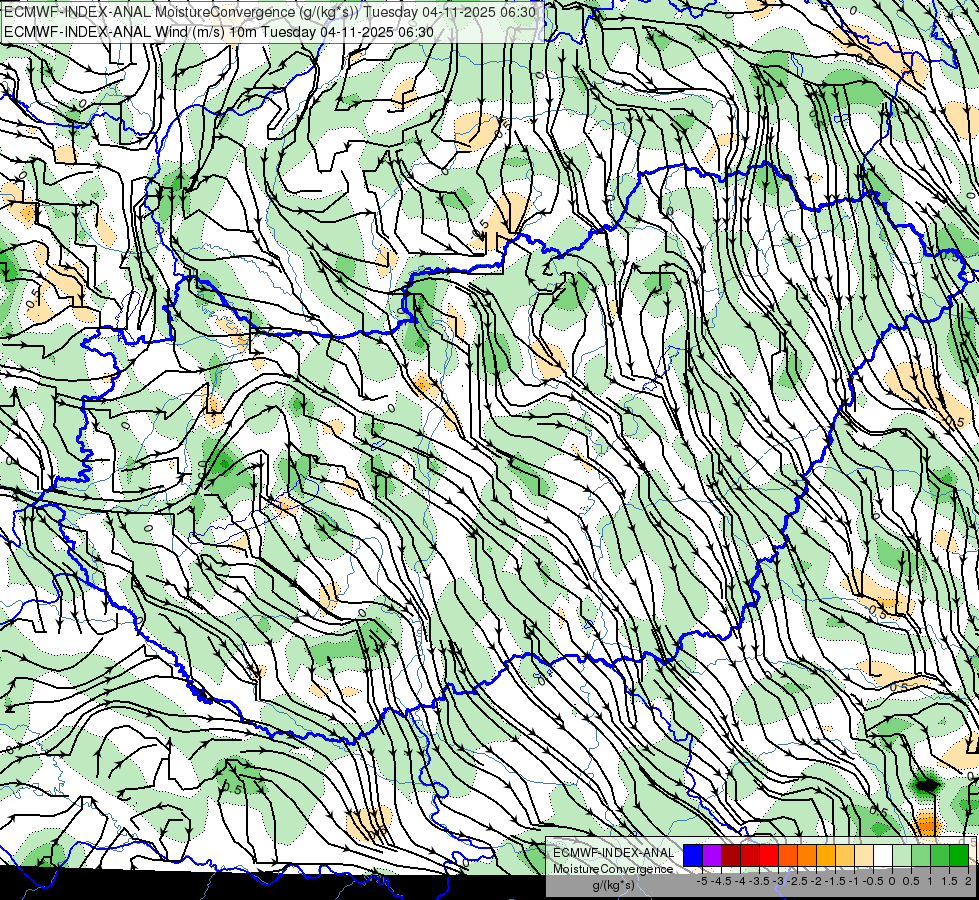Select the white legend swatch between -0.5 and 0
979x900 pixels.
(883, 855)
